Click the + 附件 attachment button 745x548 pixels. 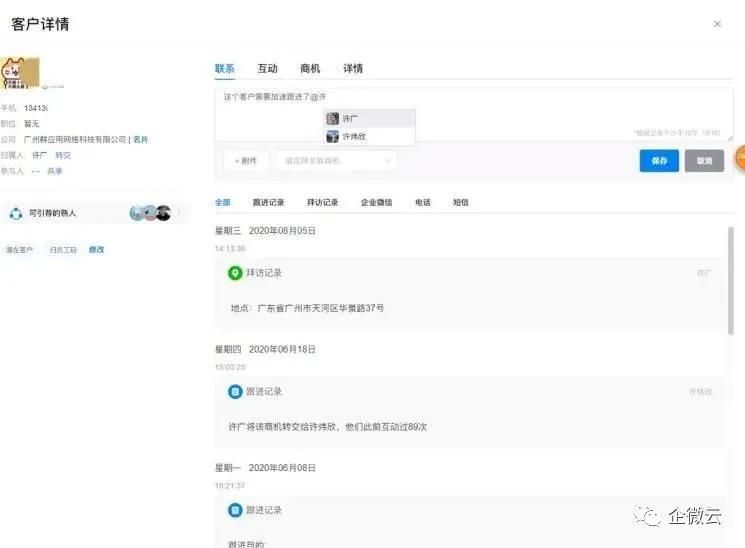click(245, 160)
